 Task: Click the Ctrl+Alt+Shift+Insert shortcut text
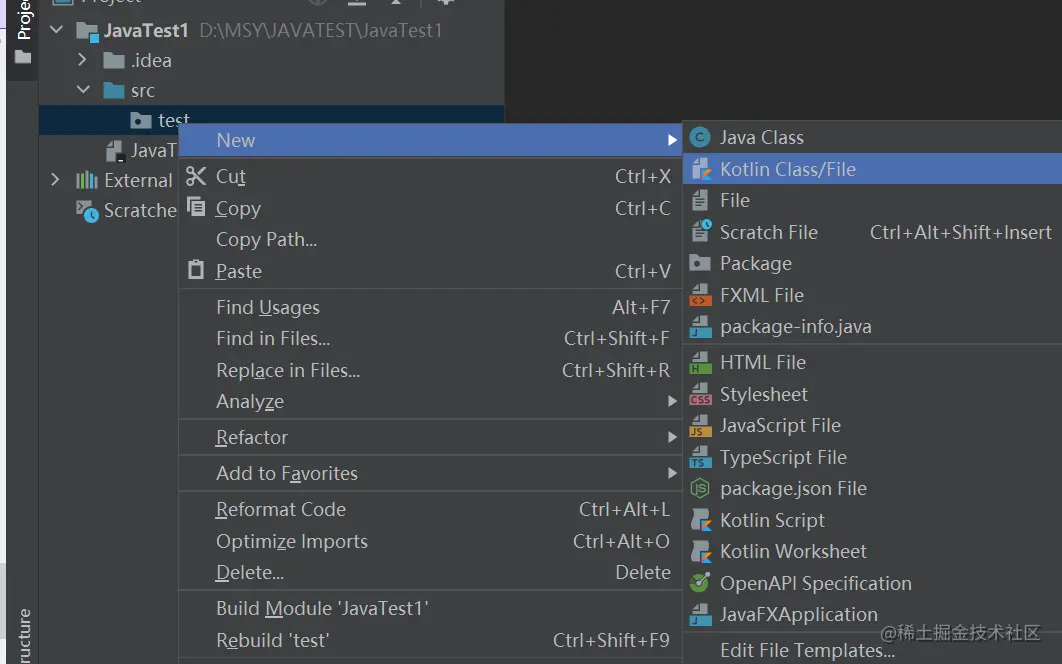pos(960,232)
